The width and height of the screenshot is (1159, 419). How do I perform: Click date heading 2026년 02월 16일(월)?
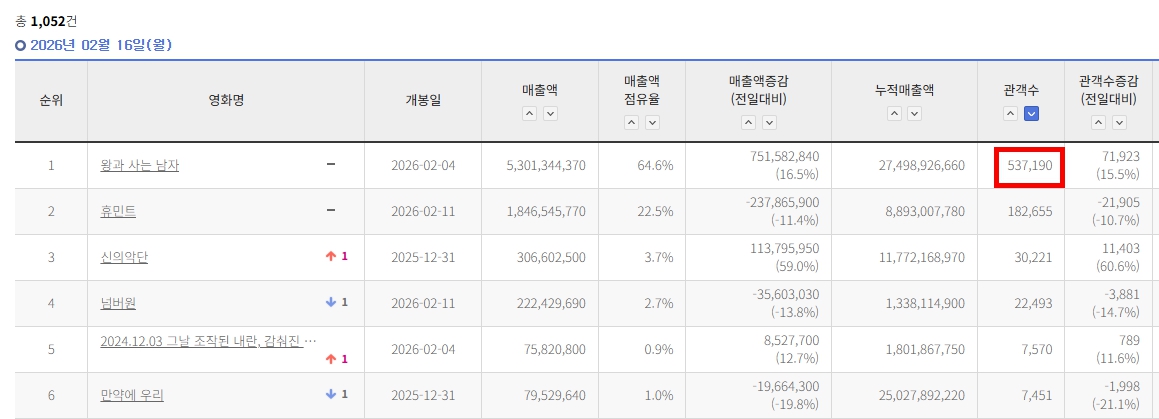tap(101, 46)
